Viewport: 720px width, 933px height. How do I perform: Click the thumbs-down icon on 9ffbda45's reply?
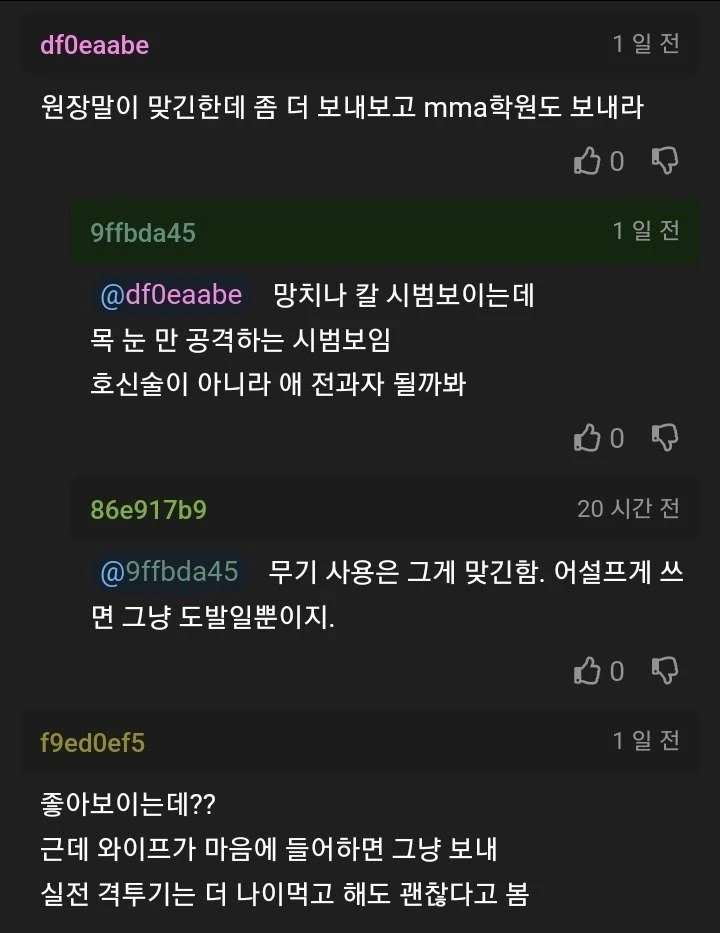point(664,437)
